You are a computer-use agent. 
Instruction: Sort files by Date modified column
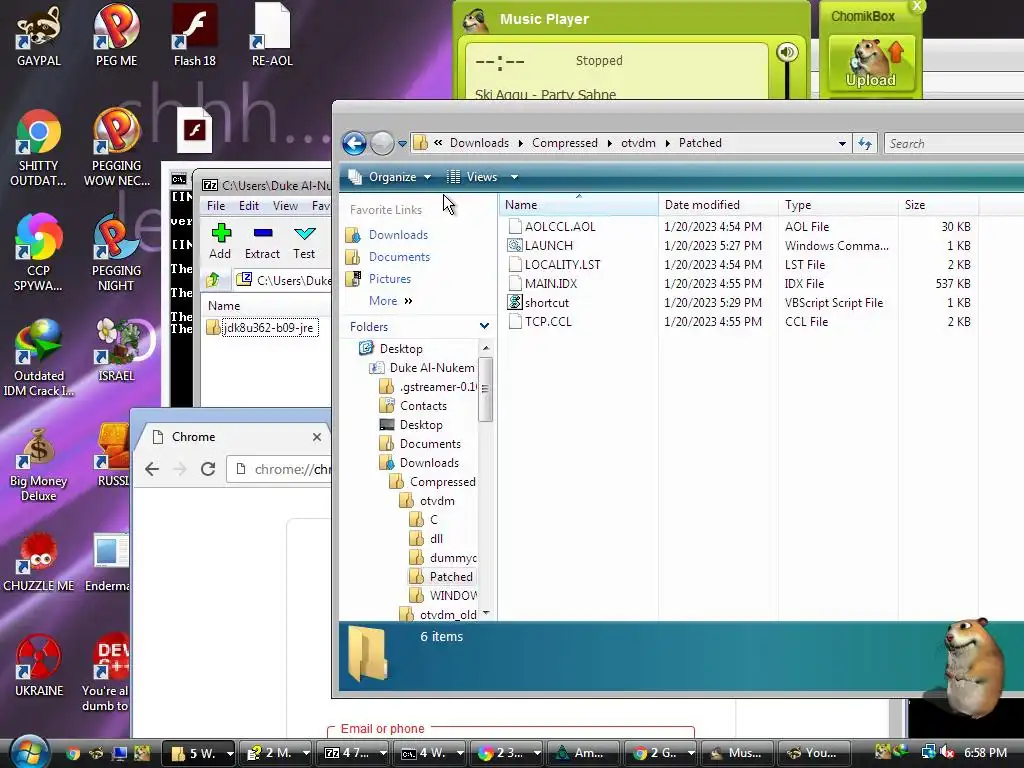[x=718, y=205]
